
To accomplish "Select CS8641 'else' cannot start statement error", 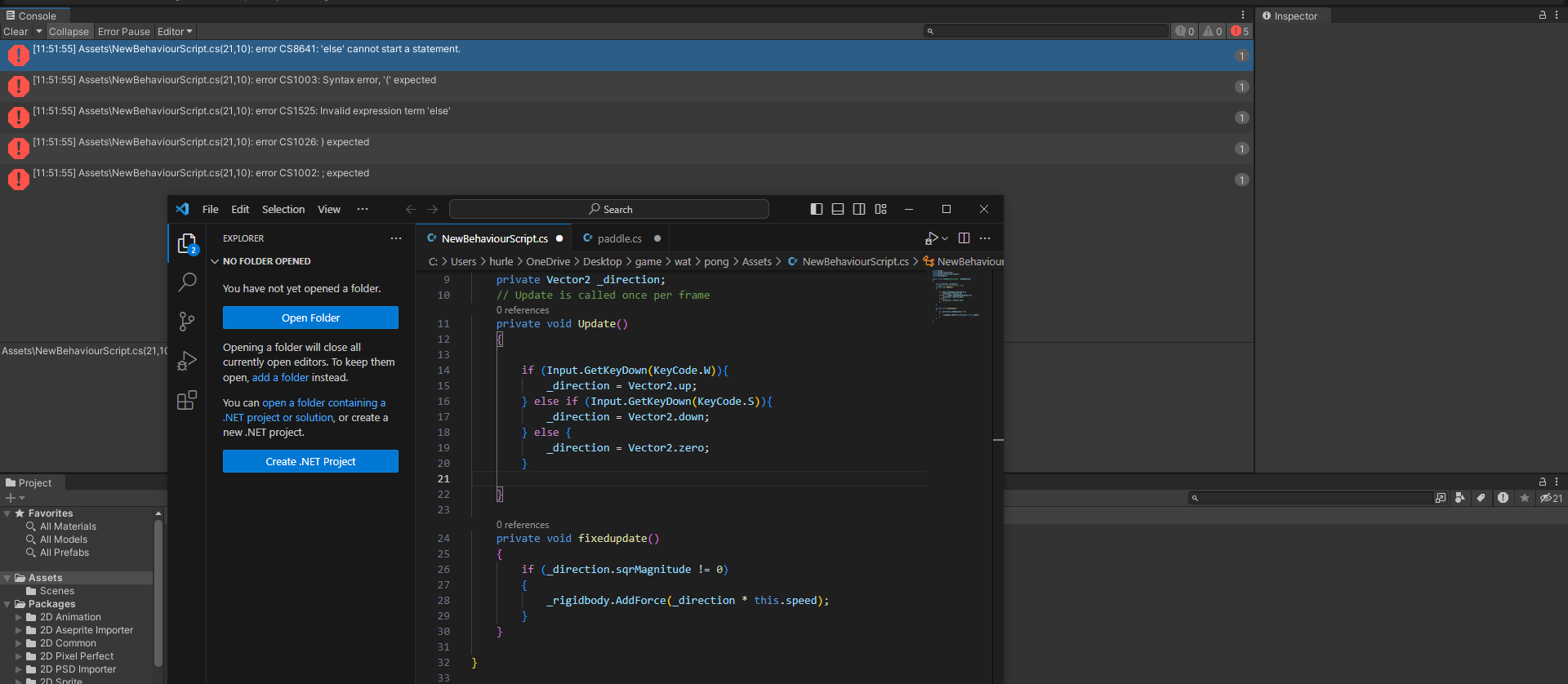I will pos(626,56).
